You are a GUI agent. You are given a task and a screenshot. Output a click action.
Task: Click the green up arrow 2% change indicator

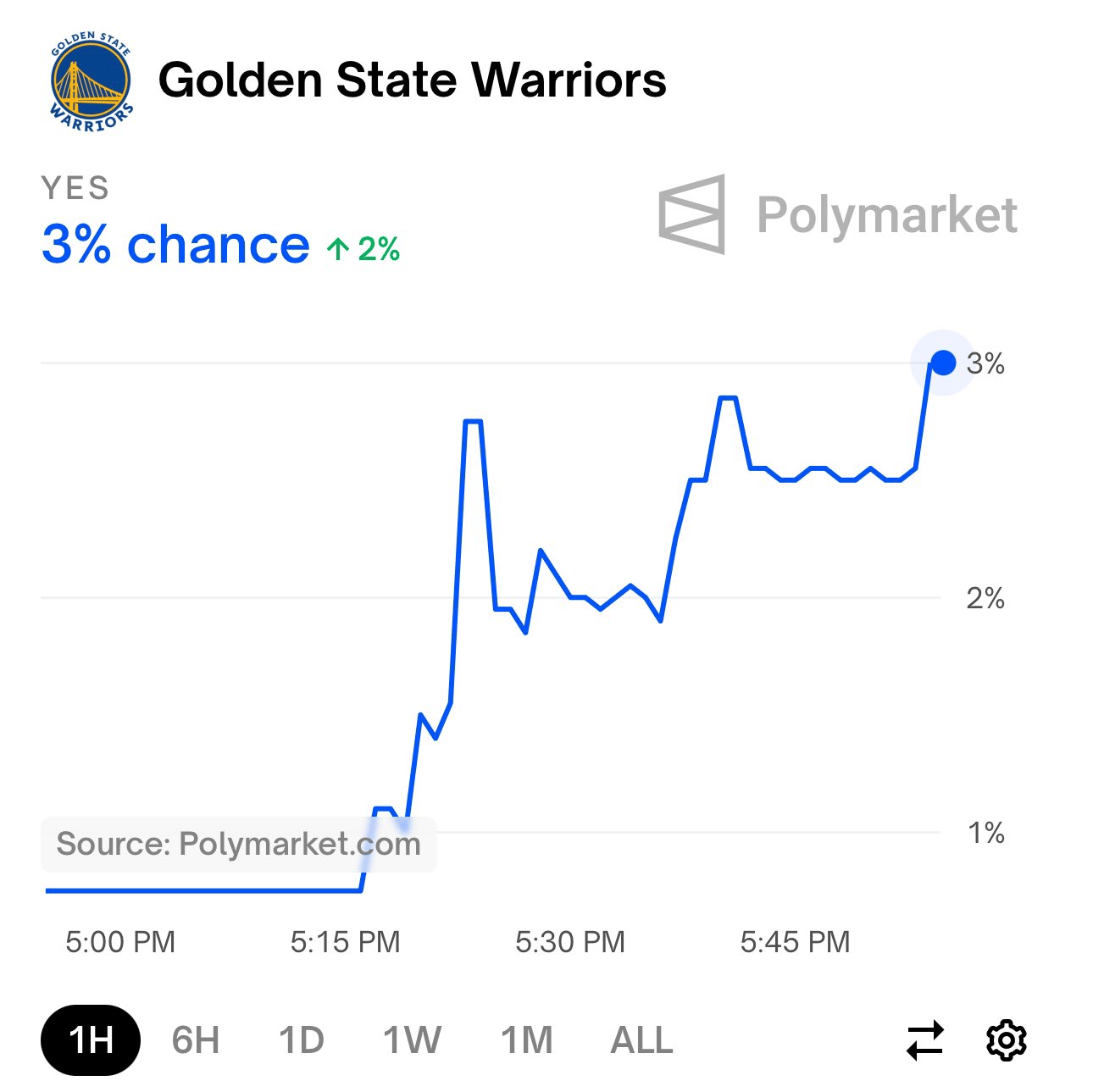[363, 248]
